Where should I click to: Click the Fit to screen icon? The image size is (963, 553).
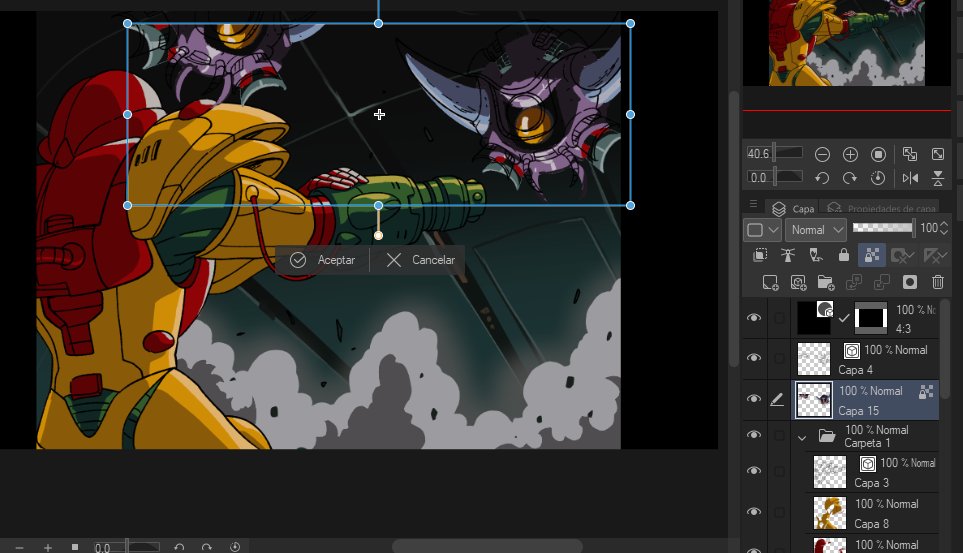pyautogui.click(x=938, y=154)
